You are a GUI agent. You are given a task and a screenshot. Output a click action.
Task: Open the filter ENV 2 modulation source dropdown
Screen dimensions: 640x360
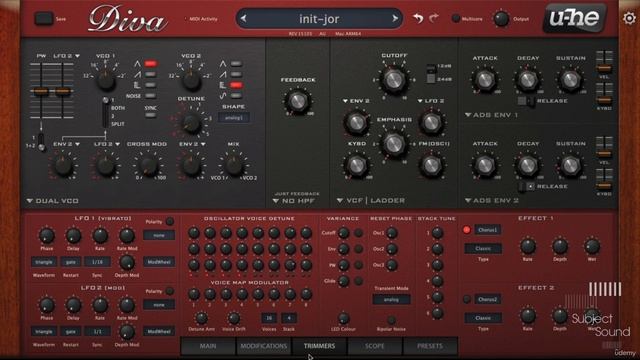point(356,101)
